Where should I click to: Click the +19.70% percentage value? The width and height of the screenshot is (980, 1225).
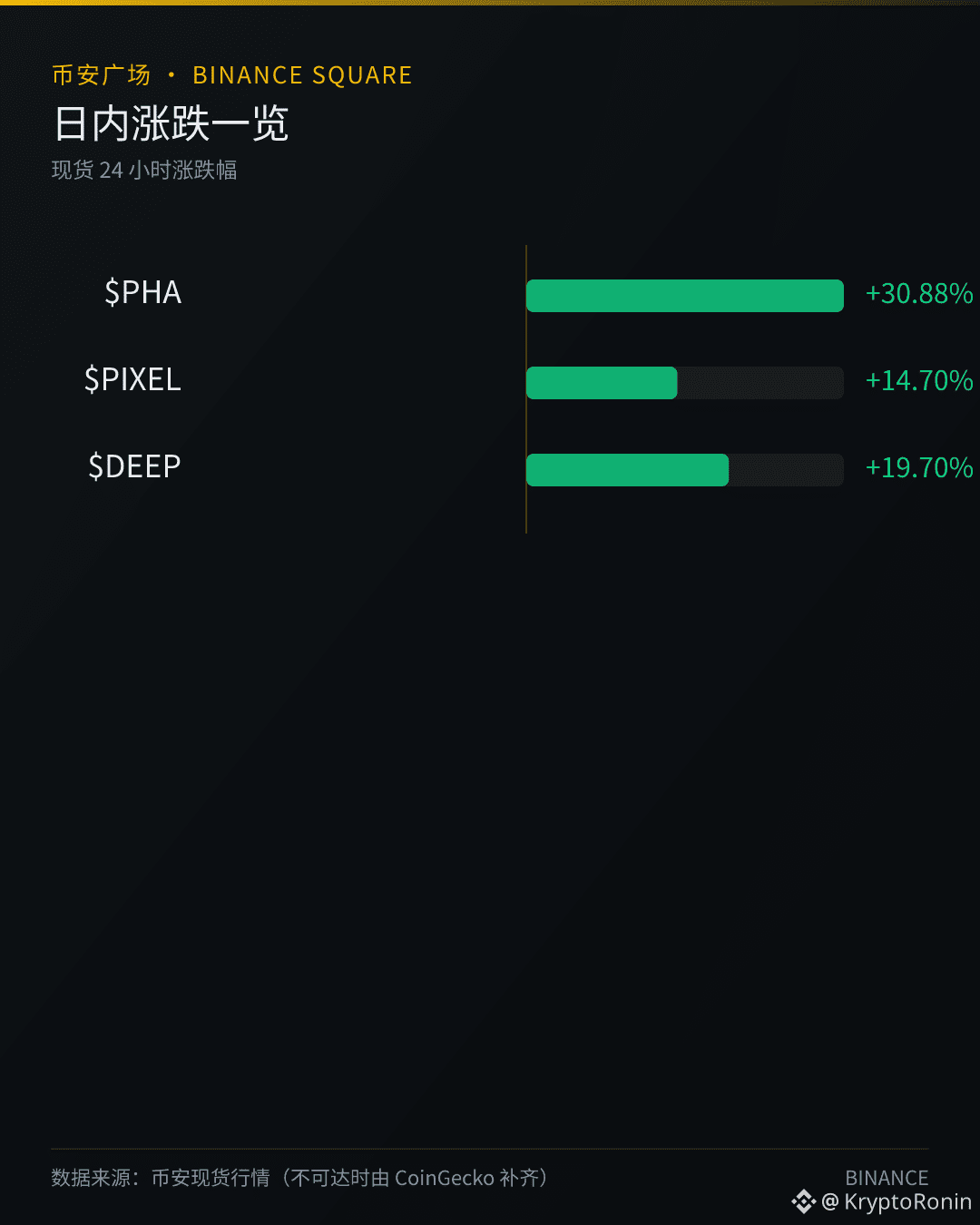click(919, 468)
